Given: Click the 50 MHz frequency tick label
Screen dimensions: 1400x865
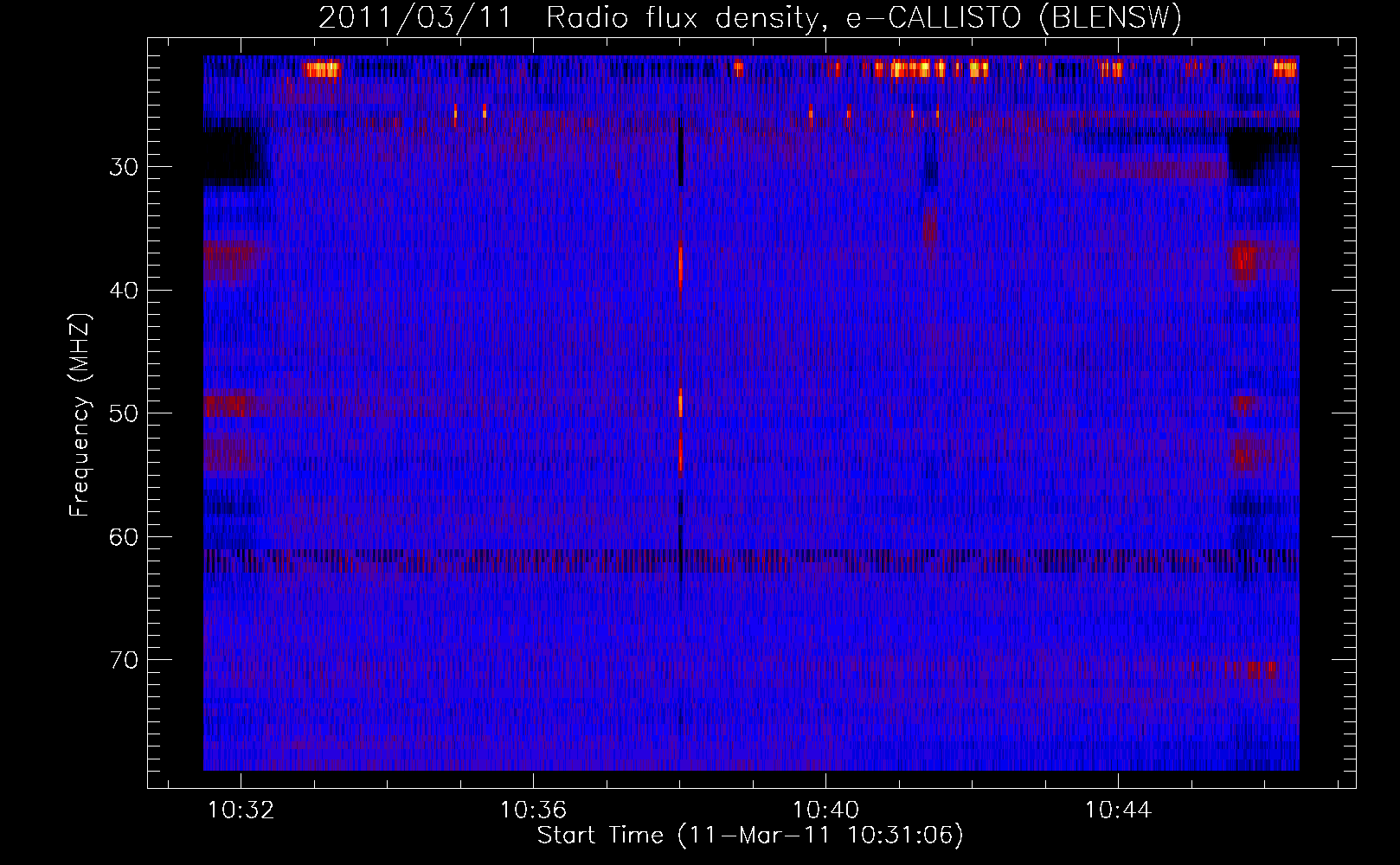Looking at the screenshot, I should click(124, 413).
